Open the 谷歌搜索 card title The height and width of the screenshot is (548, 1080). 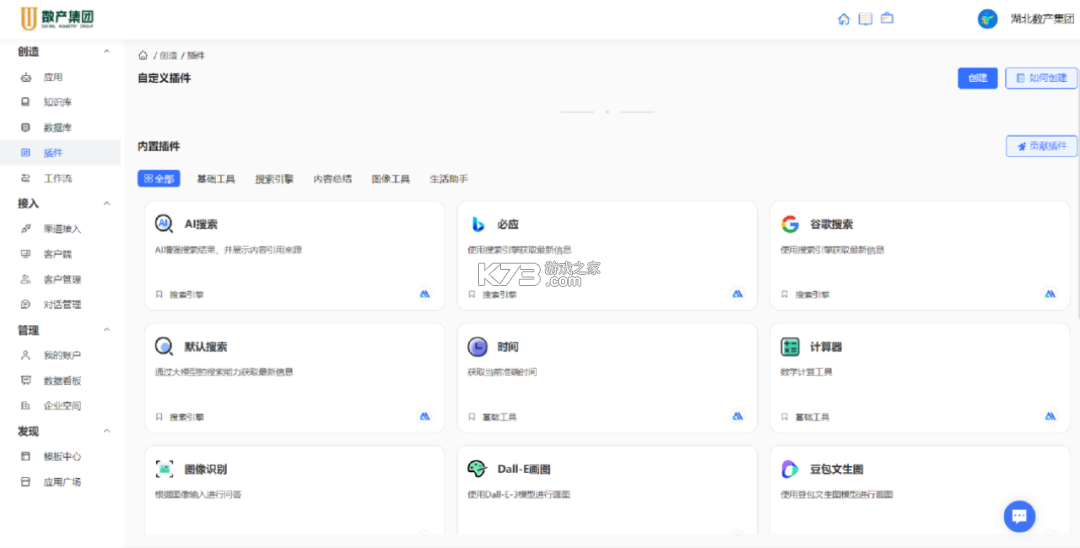point(831,224)
